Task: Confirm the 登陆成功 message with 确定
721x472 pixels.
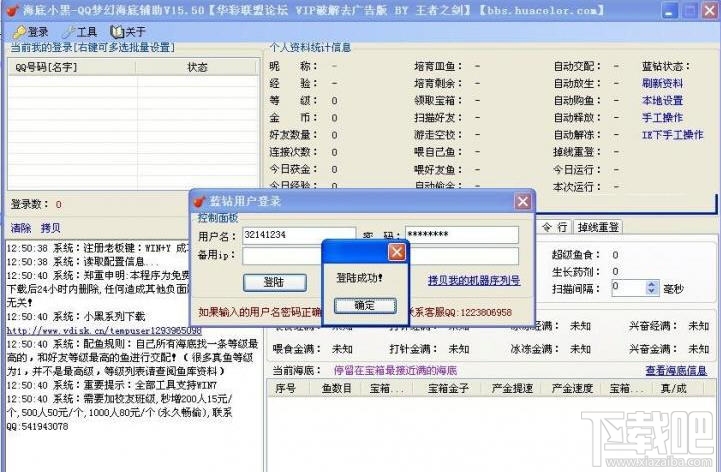Action: (x=365, y=305)
